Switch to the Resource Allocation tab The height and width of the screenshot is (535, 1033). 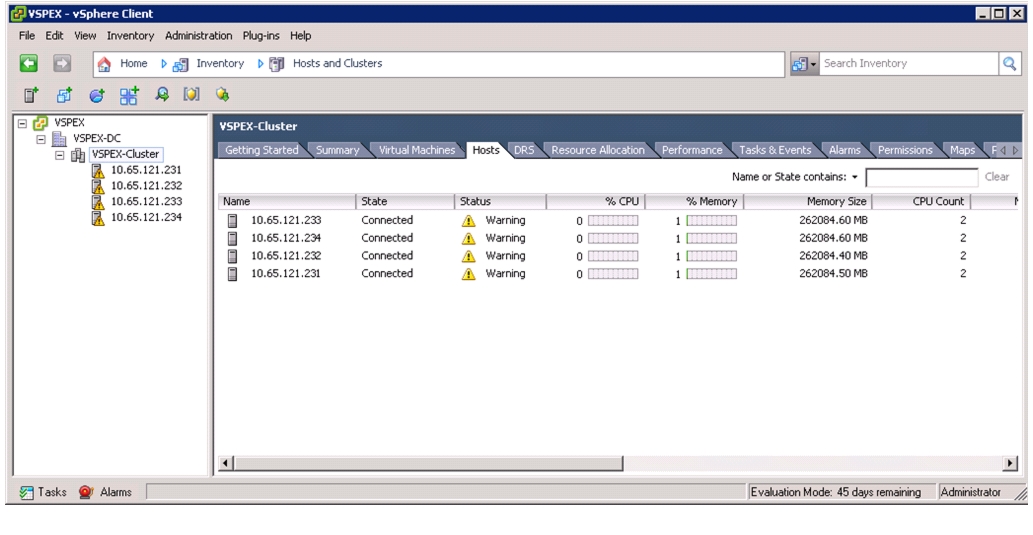(598, 150)
